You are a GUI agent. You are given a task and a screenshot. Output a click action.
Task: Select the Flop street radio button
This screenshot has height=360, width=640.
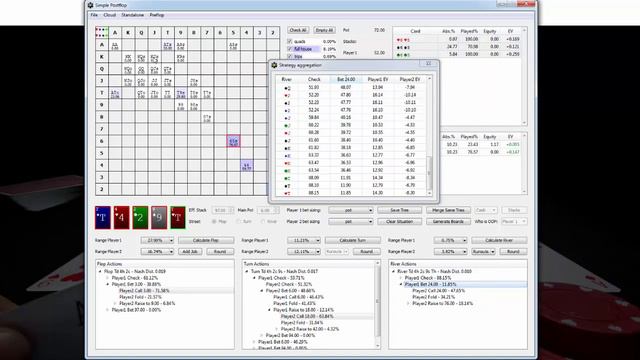(x=214, y=222)
